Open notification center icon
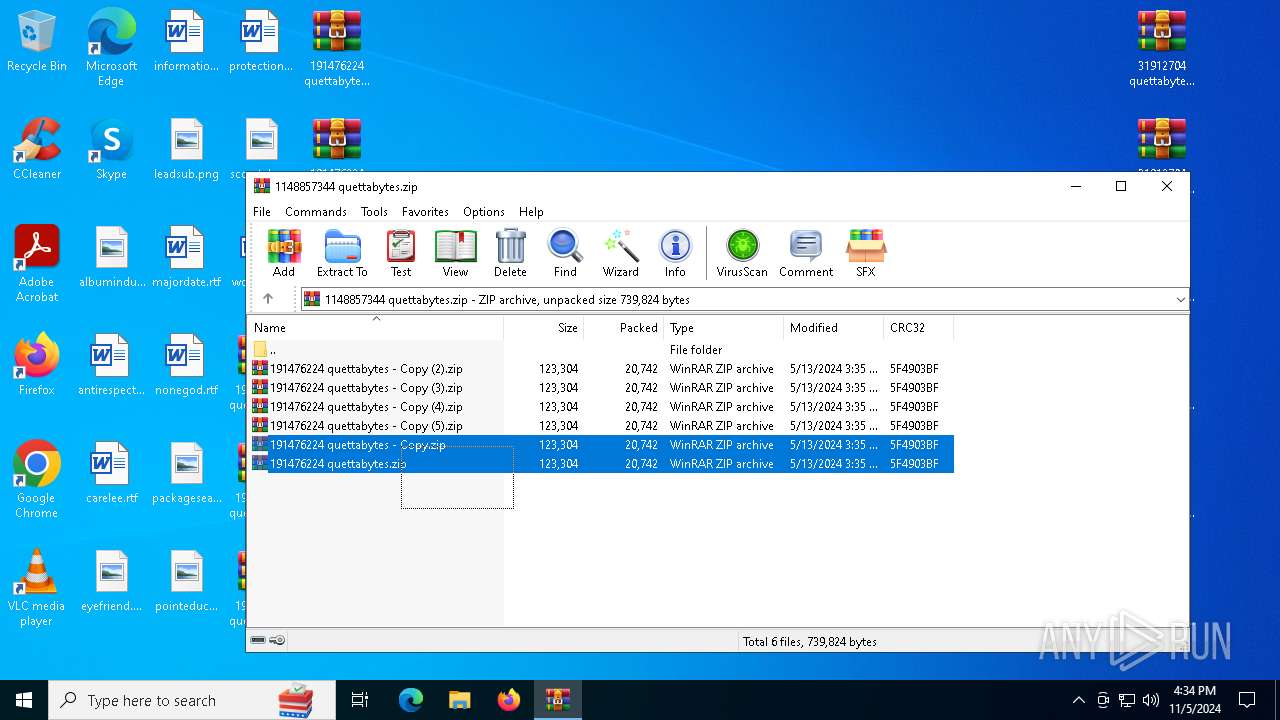The width and height of the screenshot is (1280, 720). click(x=1247, y=700)
